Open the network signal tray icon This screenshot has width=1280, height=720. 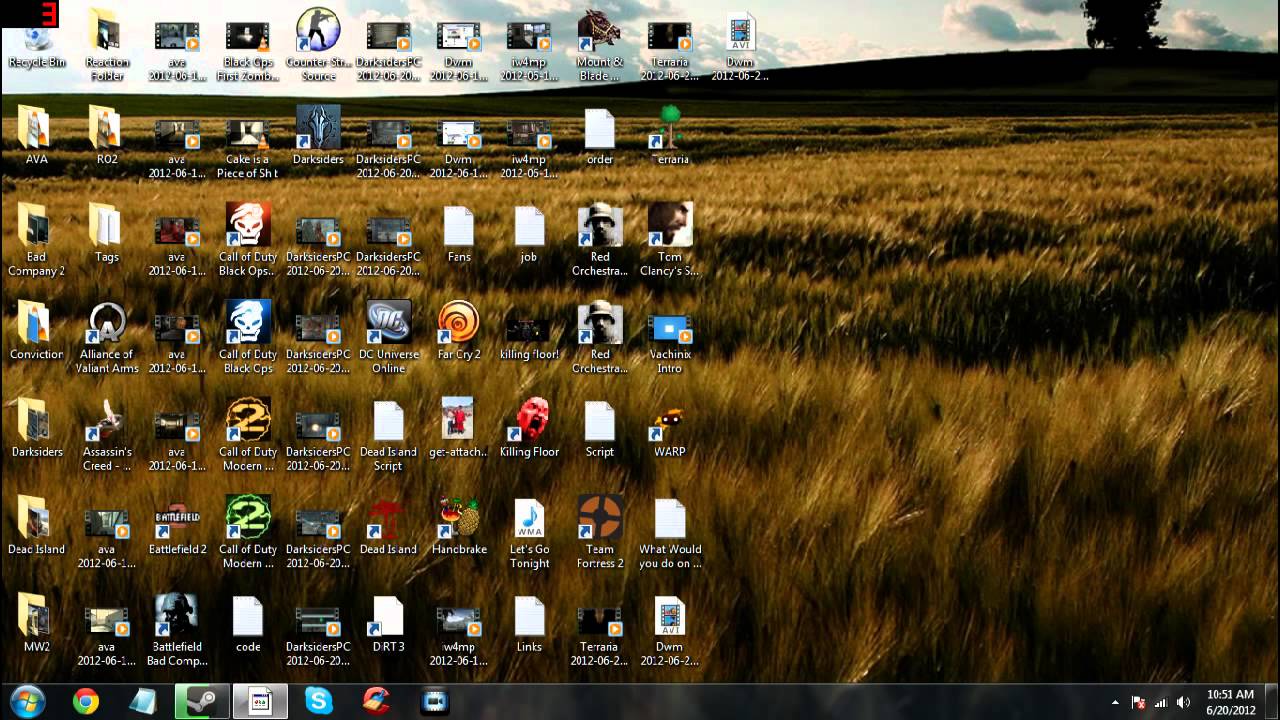tap(1161, 702)
